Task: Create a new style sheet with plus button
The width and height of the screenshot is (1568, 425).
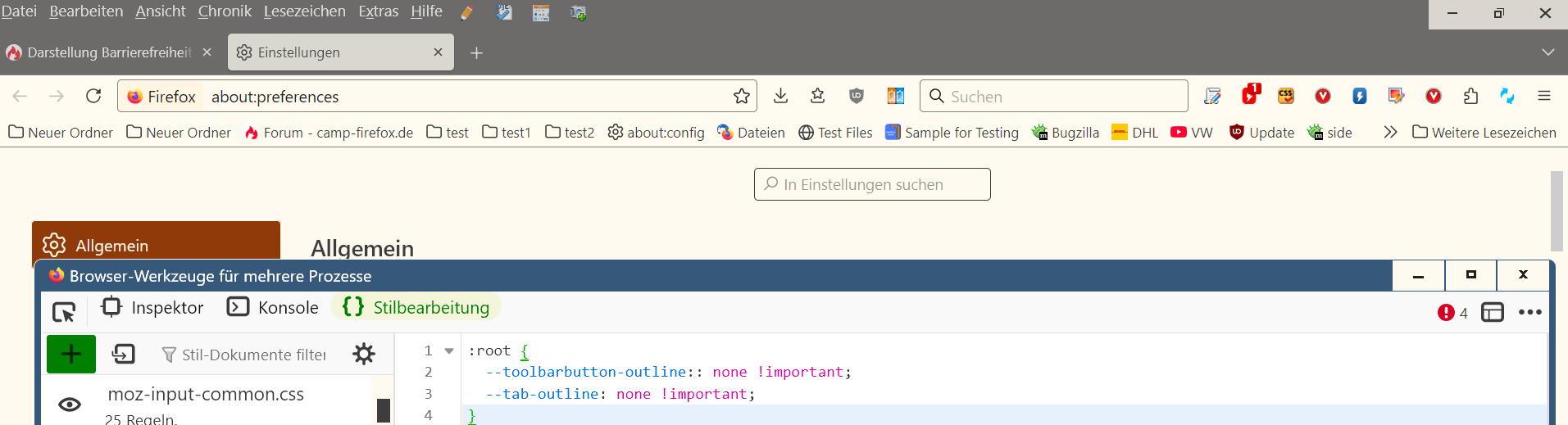Action: point(71,354)
